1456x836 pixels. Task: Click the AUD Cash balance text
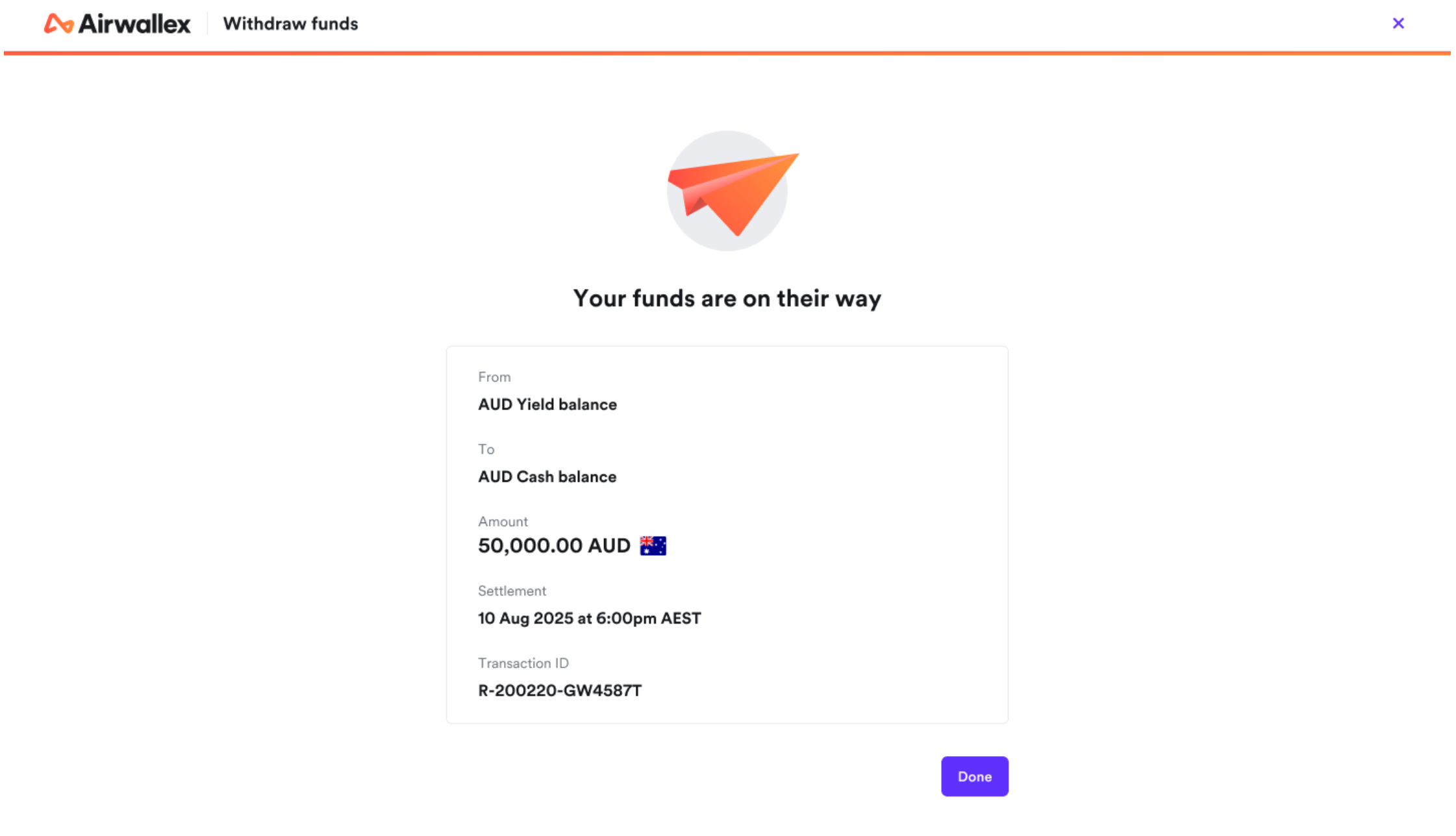[x=547, y=477]
